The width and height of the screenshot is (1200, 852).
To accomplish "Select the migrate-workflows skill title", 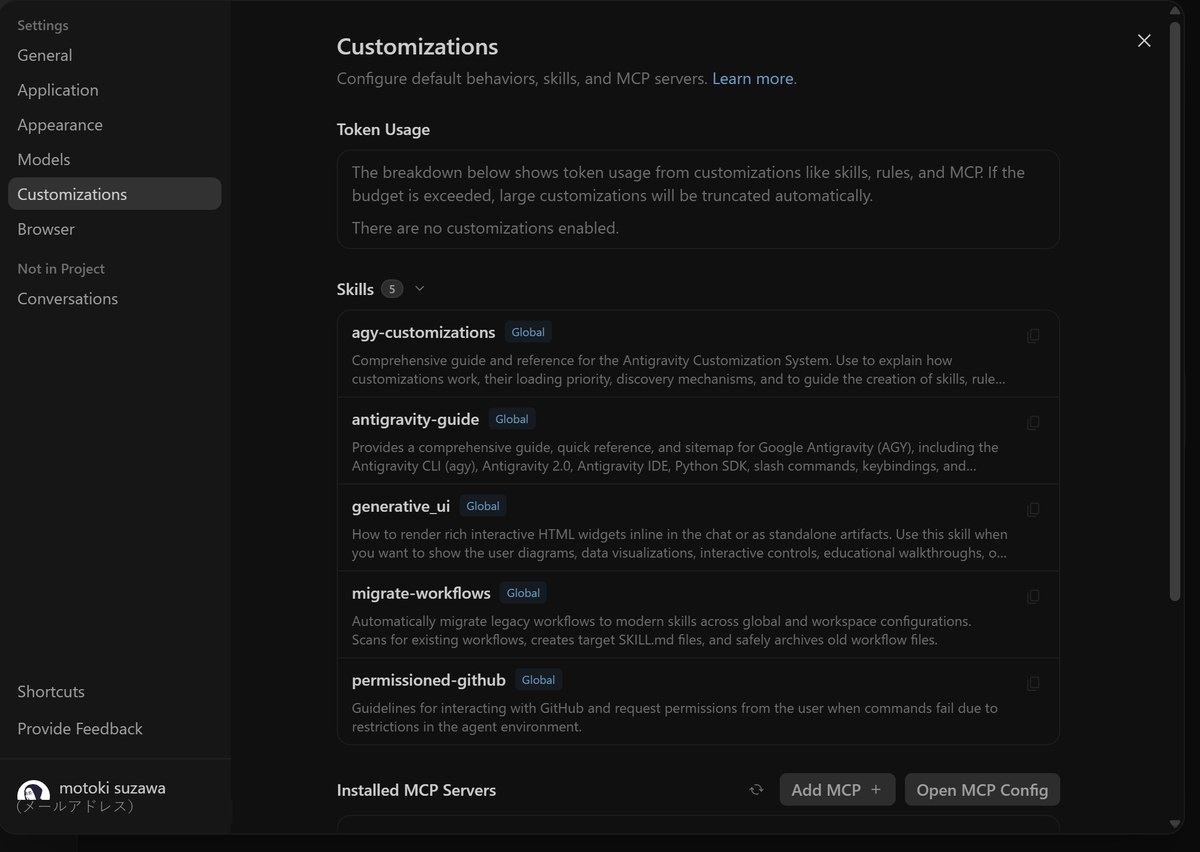I will [421, 593].
